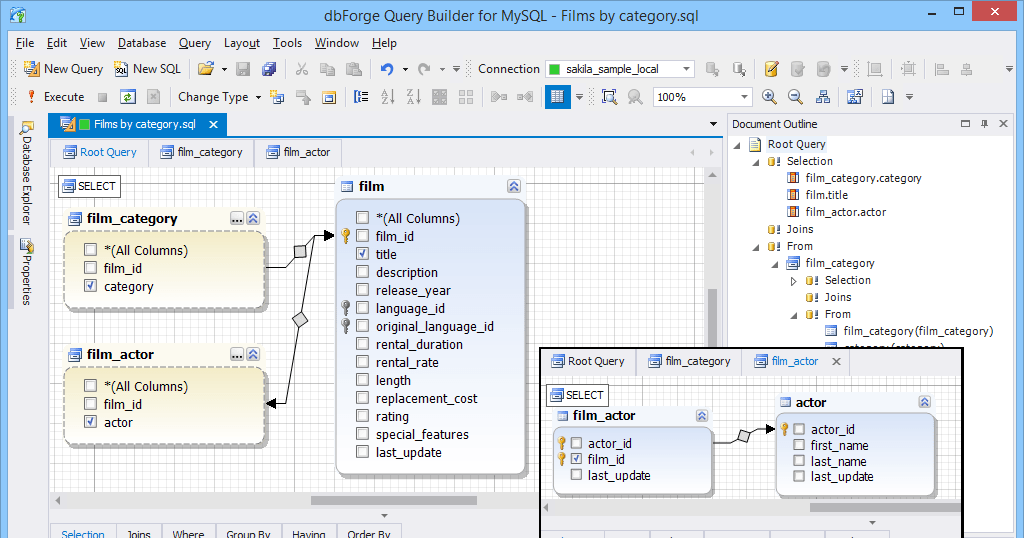Click the Undo arrow icon

(x=387, y=69)
